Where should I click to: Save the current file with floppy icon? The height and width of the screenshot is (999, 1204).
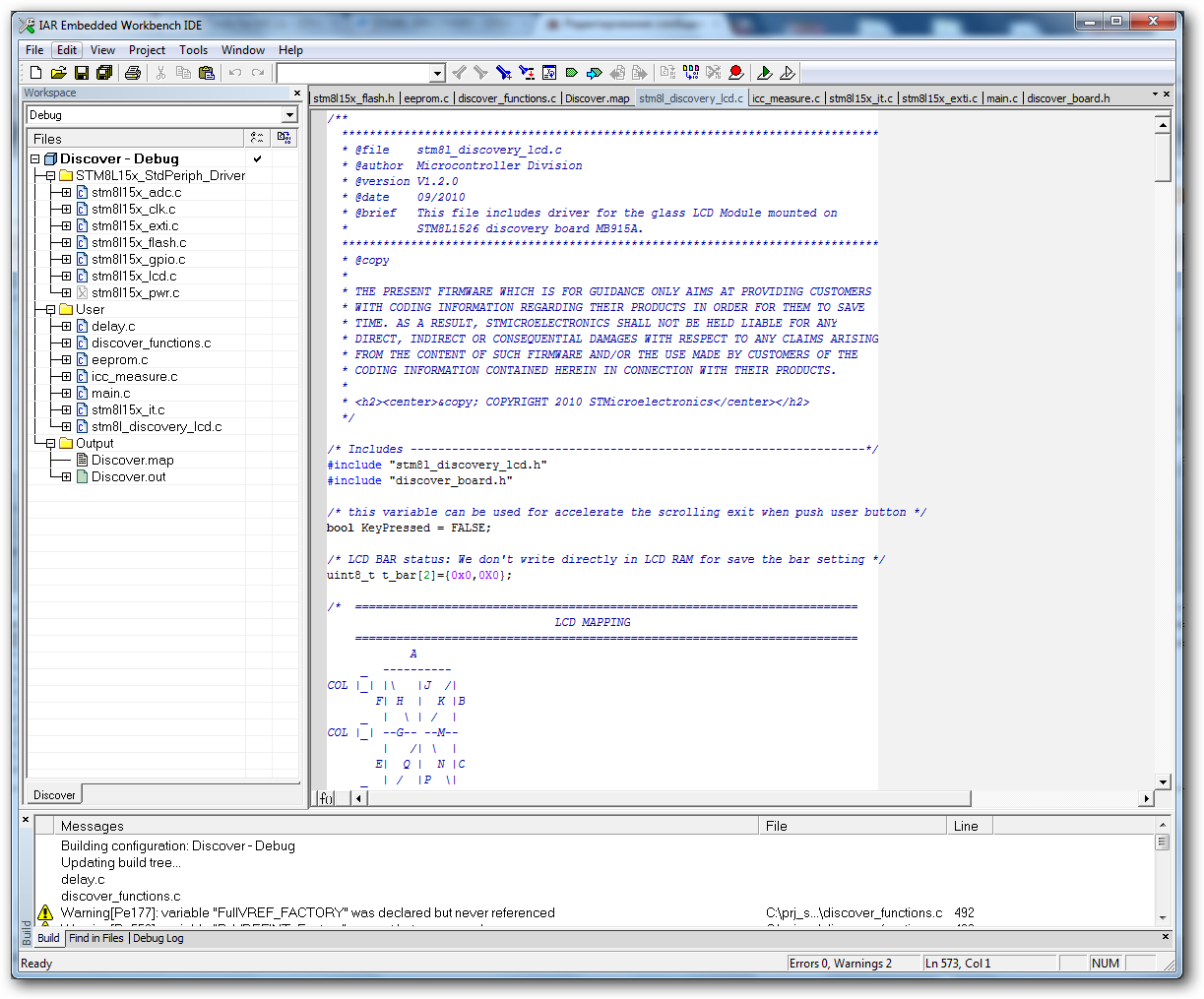pyautogui.click(x=82, y=73)
